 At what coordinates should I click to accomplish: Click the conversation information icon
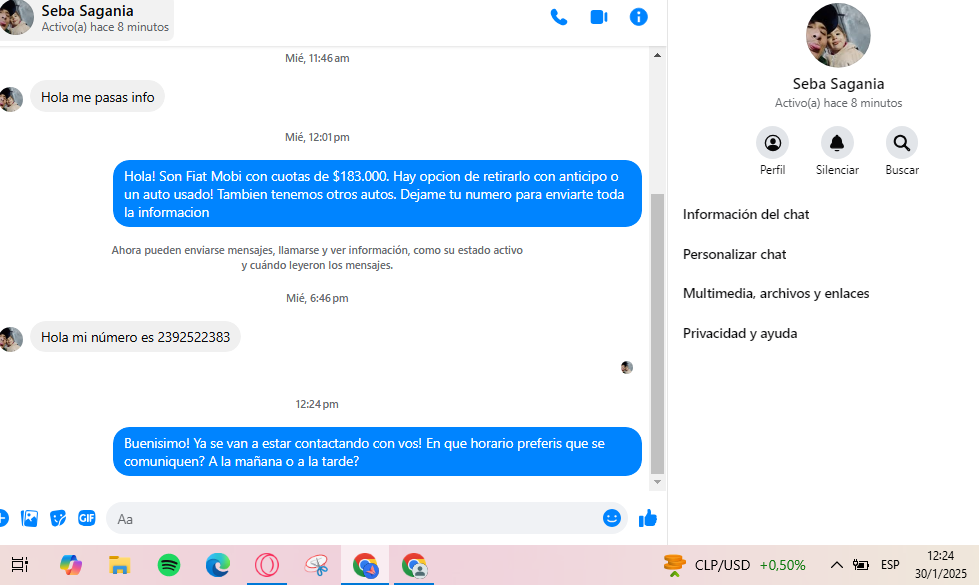(639, 17)
